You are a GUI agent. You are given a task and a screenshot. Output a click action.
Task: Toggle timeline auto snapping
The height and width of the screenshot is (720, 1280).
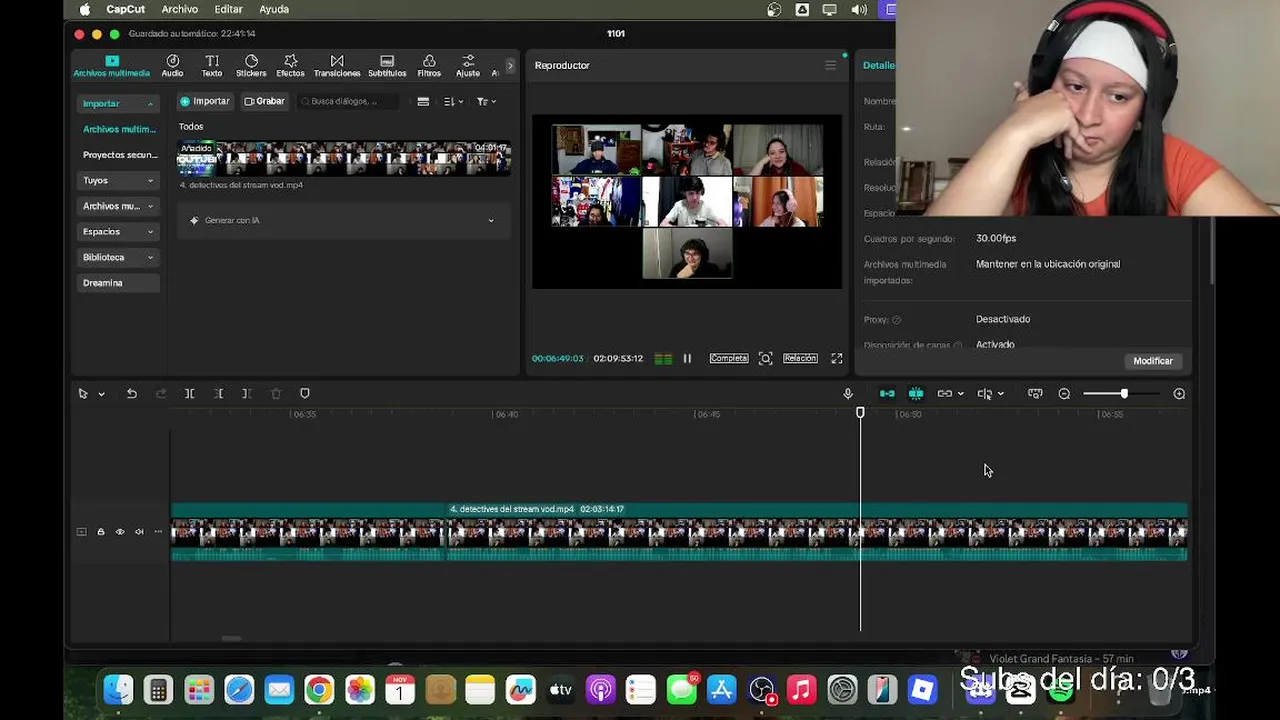tap(916, 394)
